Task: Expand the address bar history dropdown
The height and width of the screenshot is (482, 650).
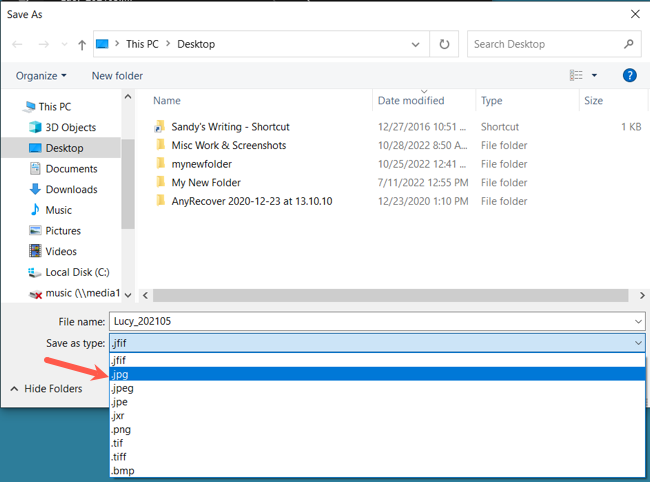Action: point(415,44)
